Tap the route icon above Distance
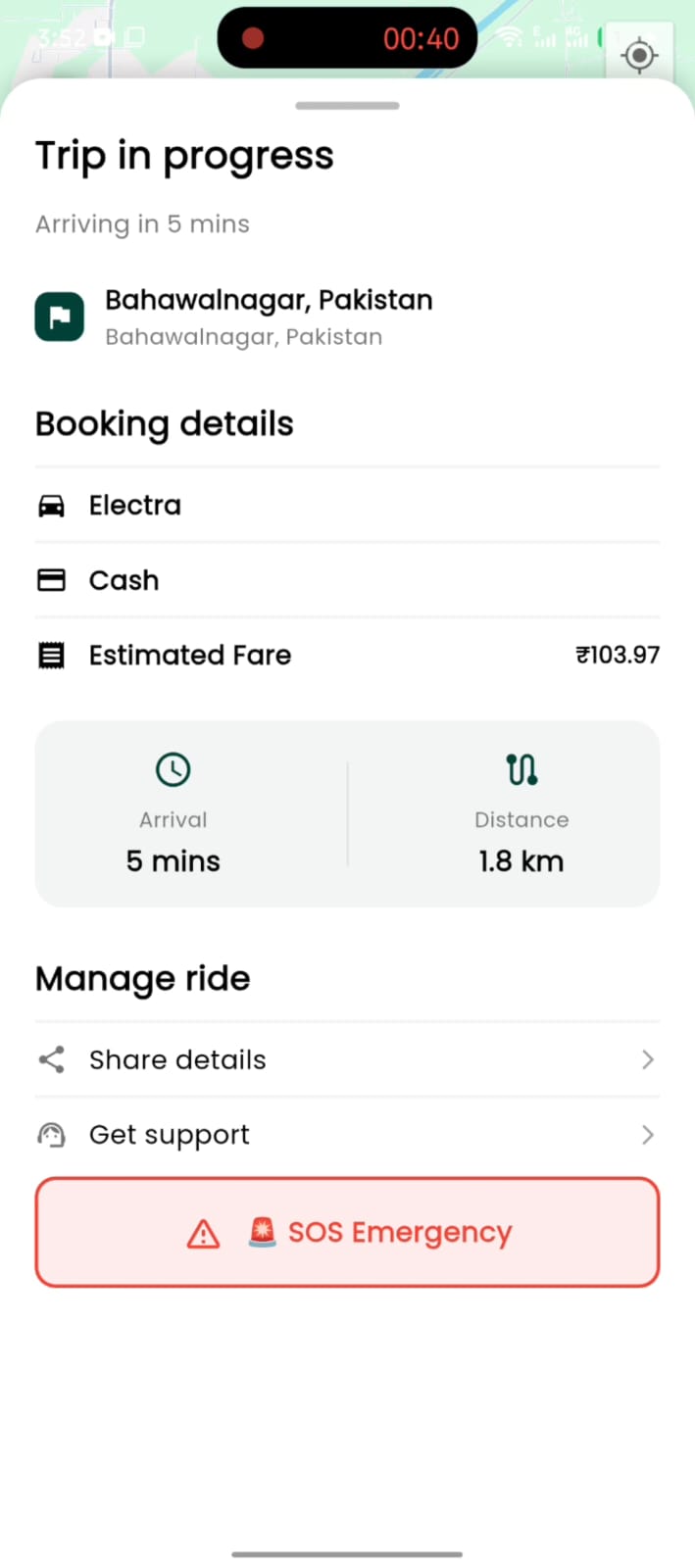 point(521,769)
